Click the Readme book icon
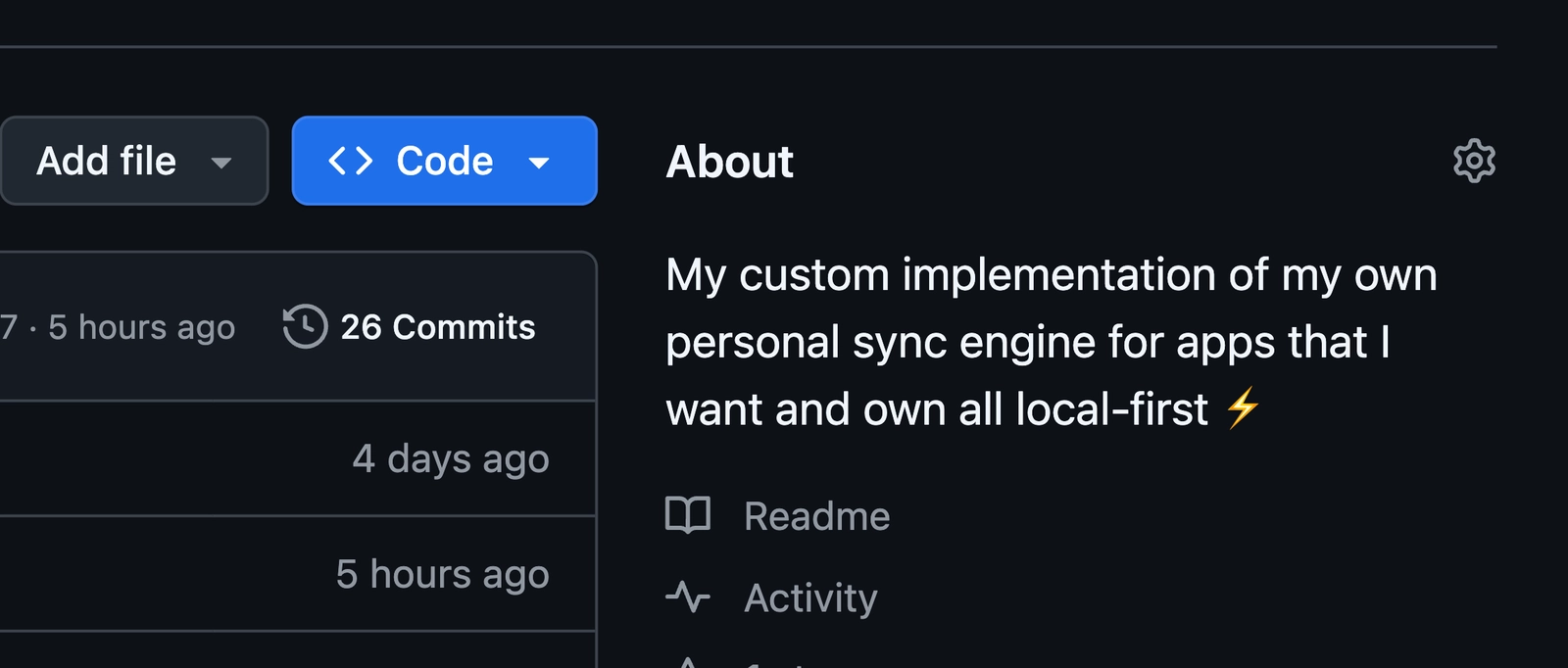 (x=688, y=515)
